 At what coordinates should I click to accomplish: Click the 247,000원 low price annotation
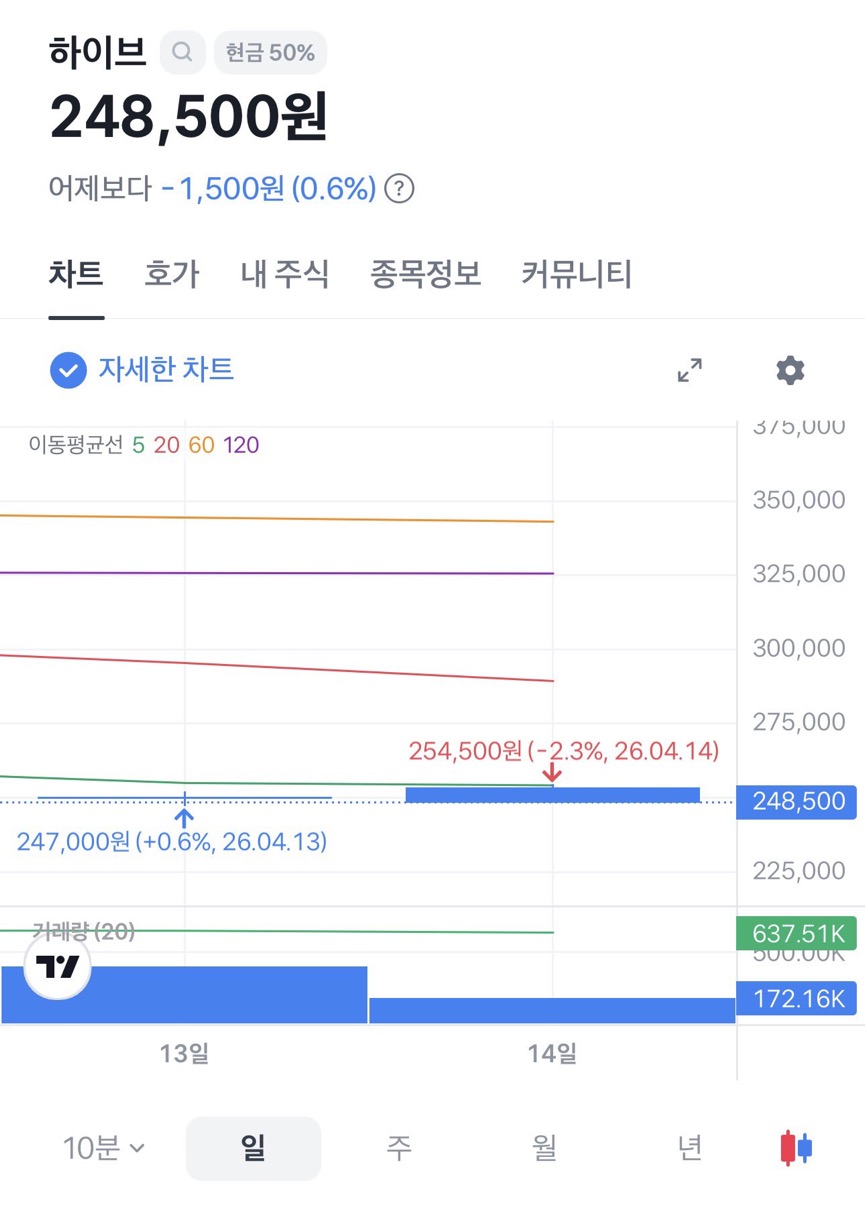click(x=172, y=841)
